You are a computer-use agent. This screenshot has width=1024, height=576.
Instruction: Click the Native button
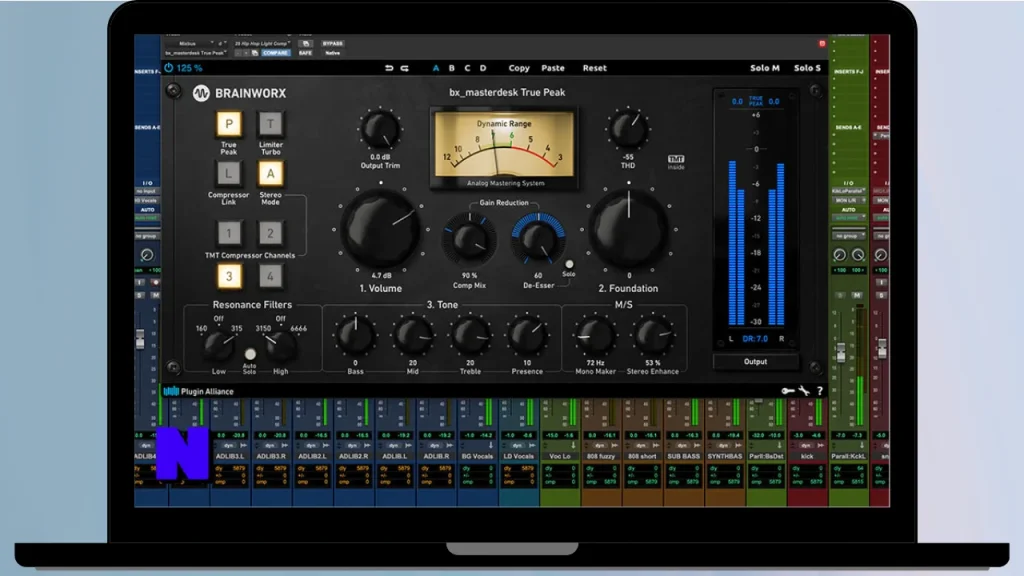[x=332, y=53]
